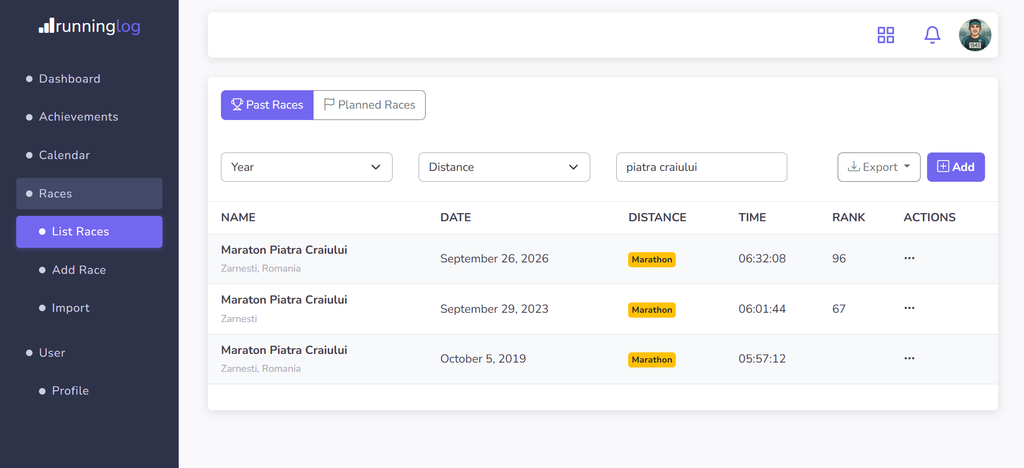1024x468 pixels.
Task: Open the 2023 Maraton Piatra Craiului race name
Action: click(284, 300)
